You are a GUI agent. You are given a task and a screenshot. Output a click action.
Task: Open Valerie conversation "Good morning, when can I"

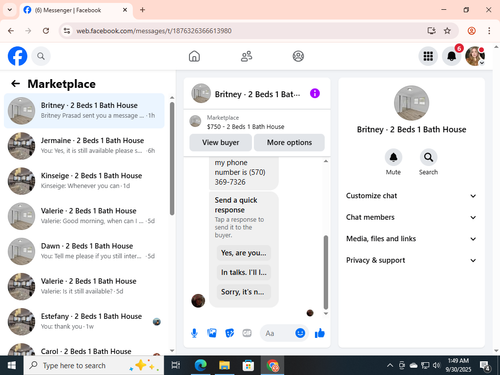pos(84,216)
